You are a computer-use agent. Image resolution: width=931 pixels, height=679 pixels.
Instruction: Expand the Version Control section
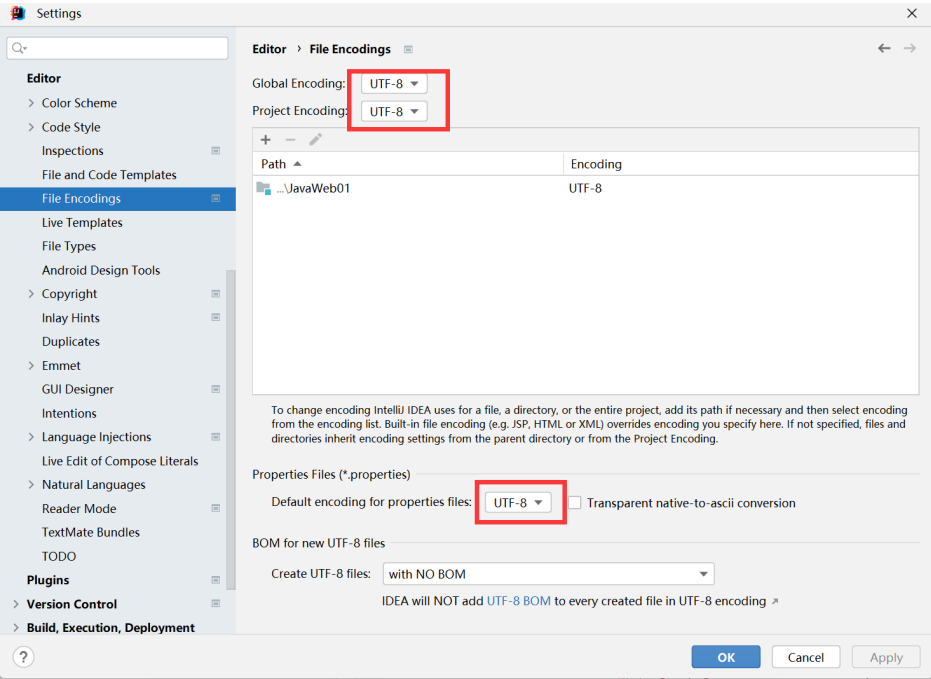click(16, 604)
